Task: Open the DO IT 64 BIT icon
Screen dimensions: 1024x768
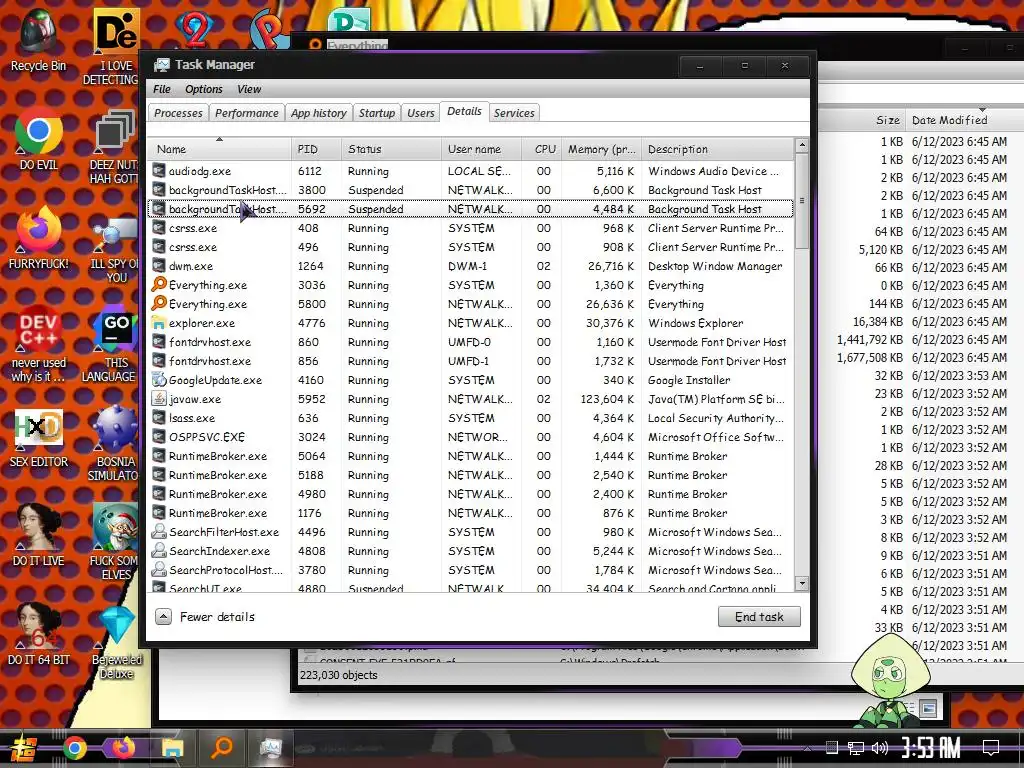Action: (38, 633)
